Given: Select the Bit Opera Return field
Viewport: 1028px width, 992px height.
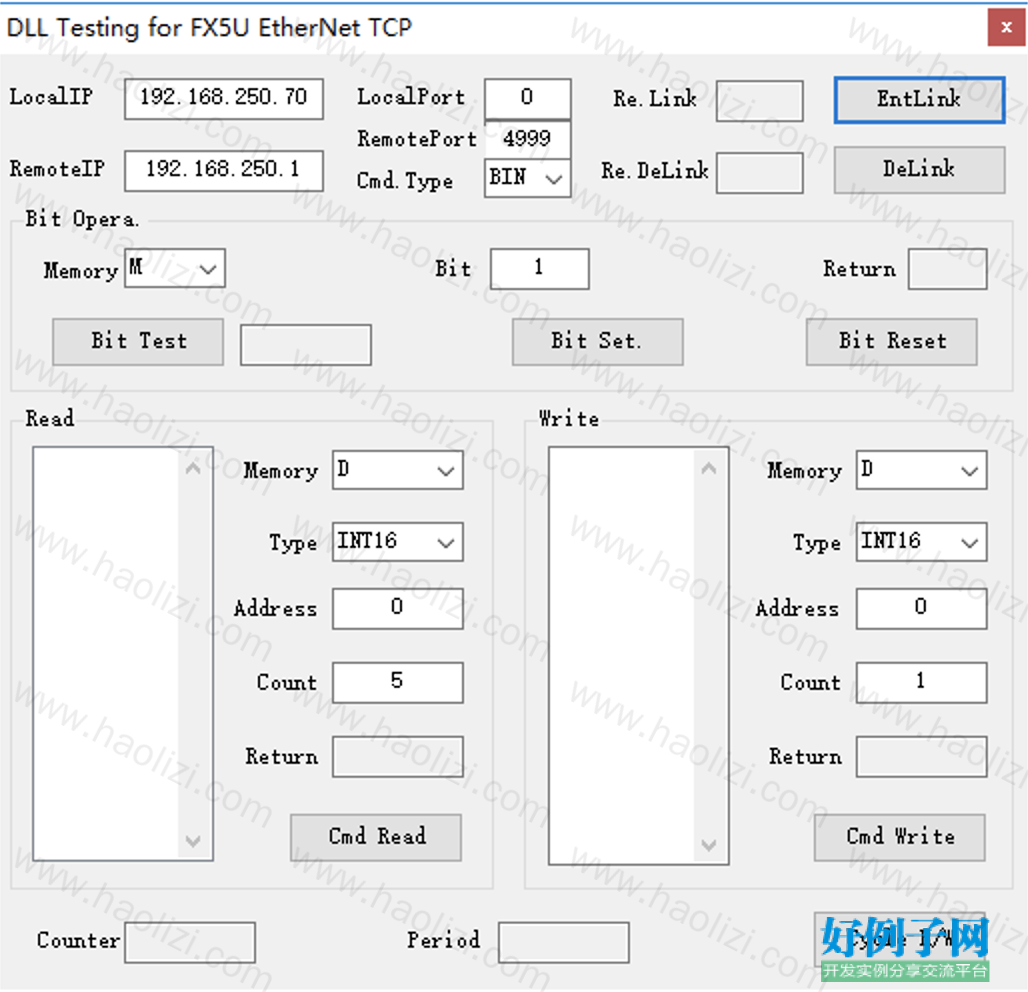Looking at the screenshot, I should pyautogui.click(x=947, y=269).
